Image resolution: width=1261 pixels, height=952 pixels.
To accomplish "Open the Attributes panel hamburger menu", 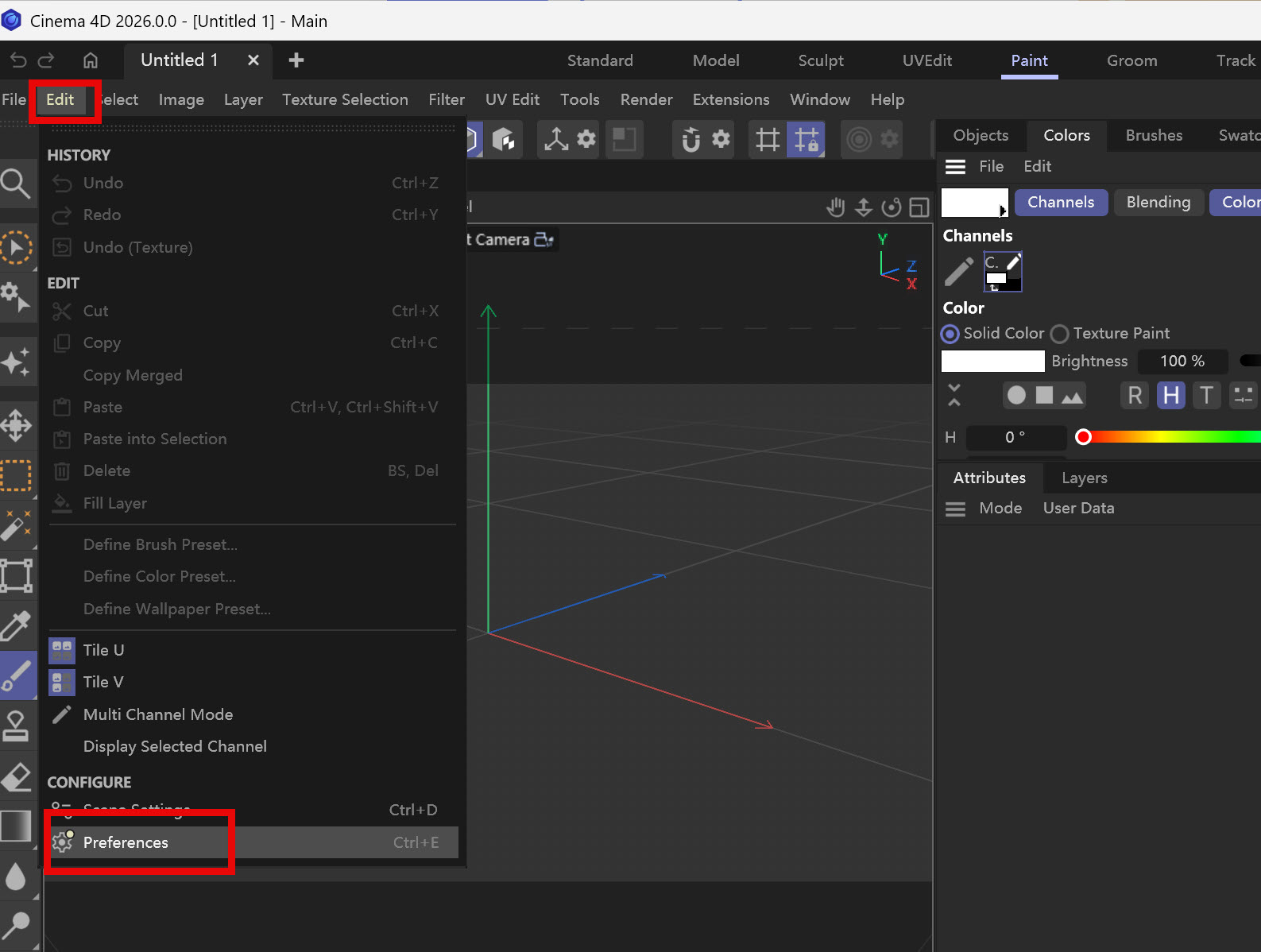I will coord(955,509).
